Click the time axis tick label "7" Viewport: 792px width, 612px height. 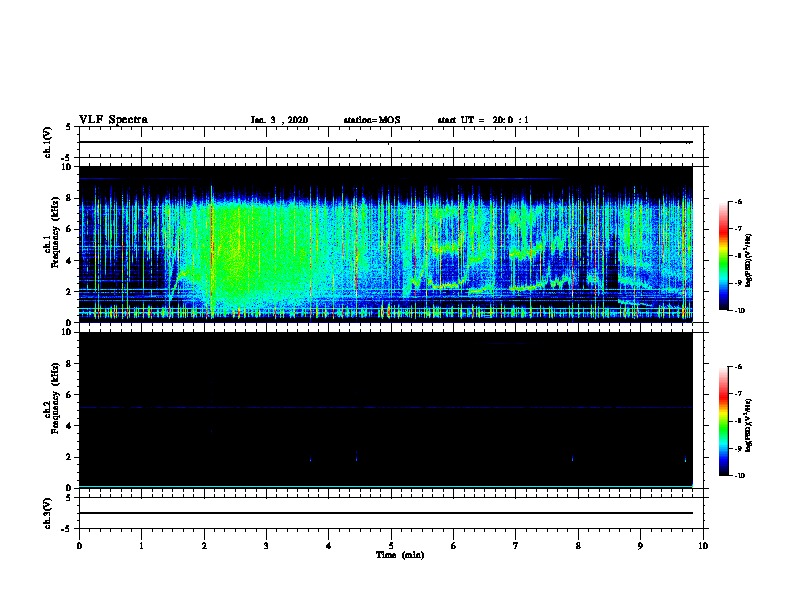click(x=516, y=546)
